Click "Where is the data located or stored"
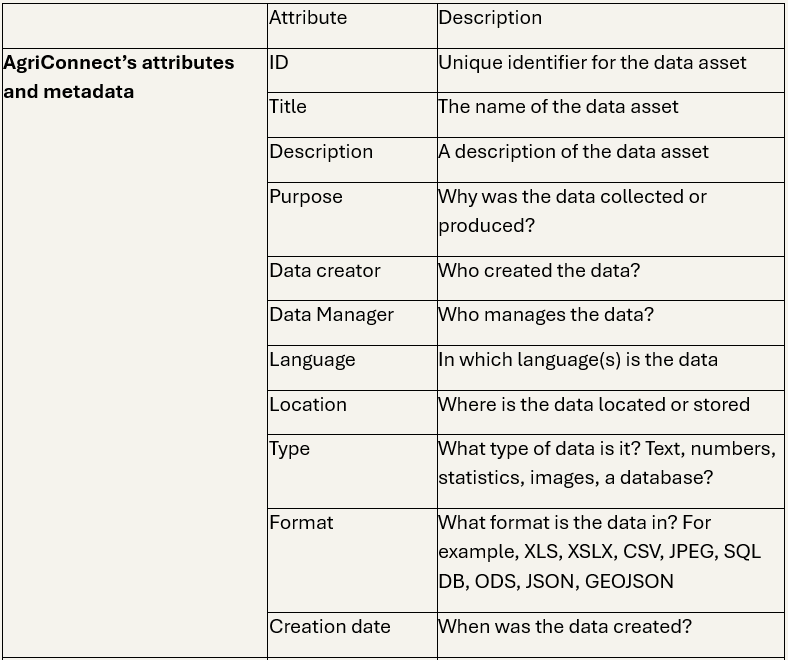 (x=594, y=405)
